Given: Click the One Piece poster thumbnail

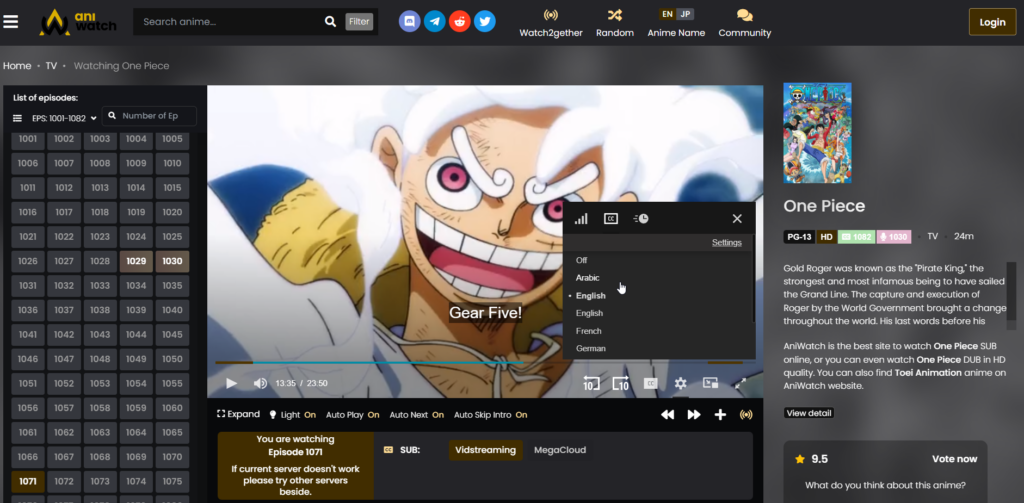Looking at the screenshot, I should point(817,133).
